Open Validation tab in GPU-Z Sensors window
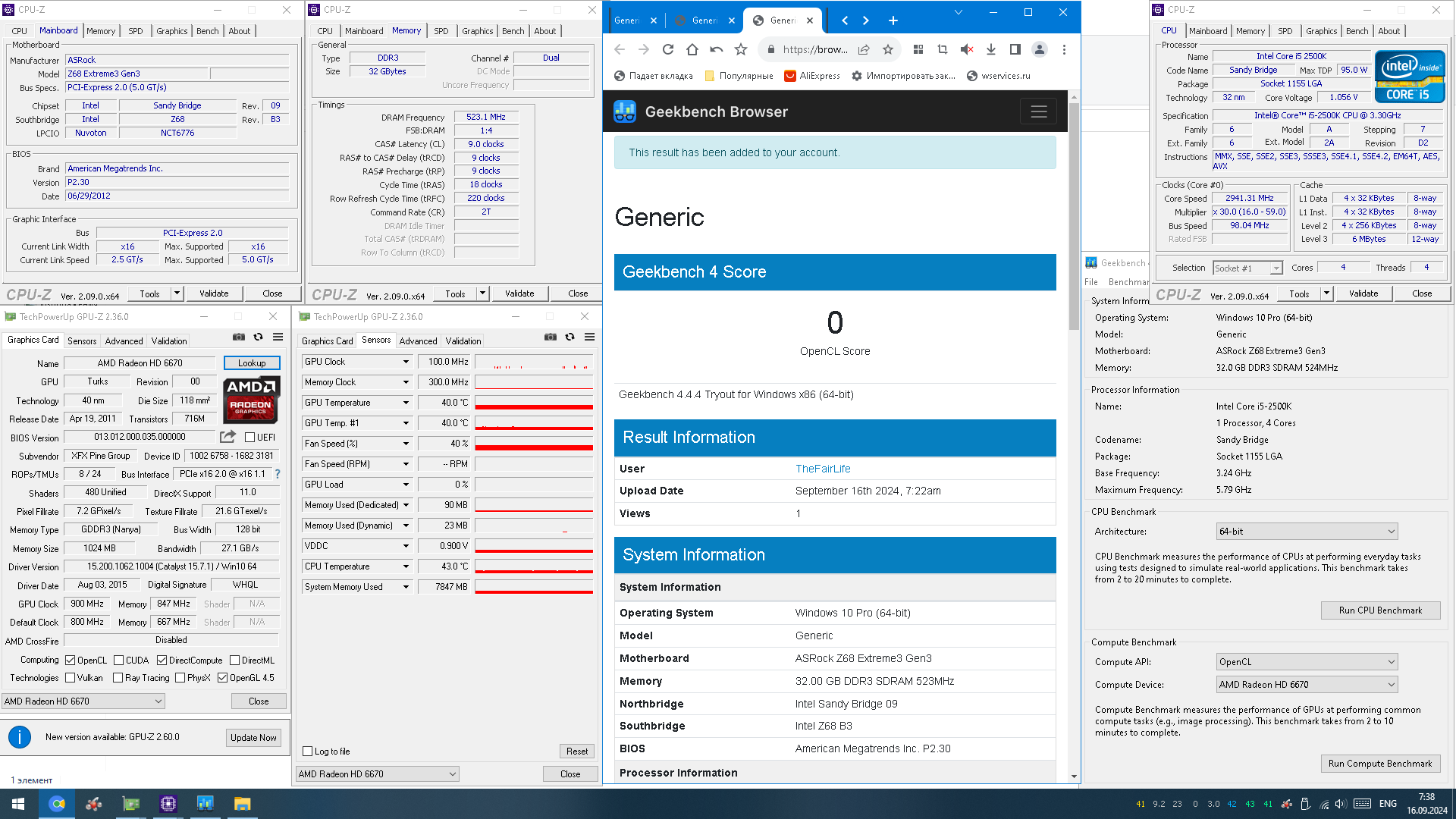Image resolution: width=1456 pixels, height=819 pixels. [x=463, y=341]
